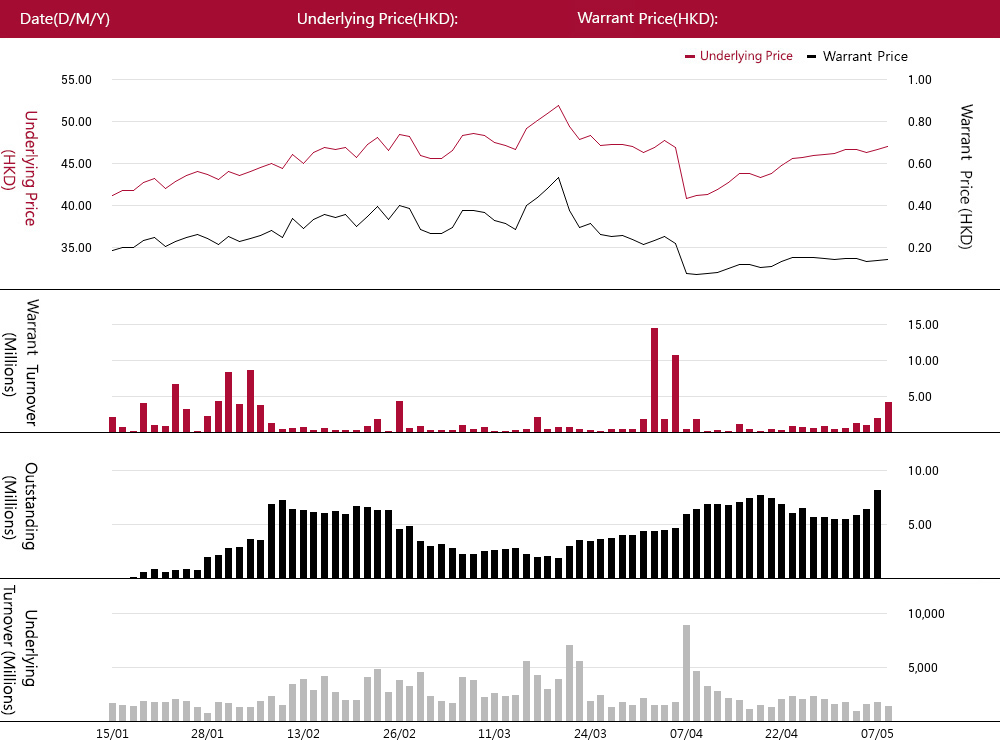Viewport: 1000px width, 751px height.
Task: Click the 0.20 warrant price axis value
Action: 920,248
